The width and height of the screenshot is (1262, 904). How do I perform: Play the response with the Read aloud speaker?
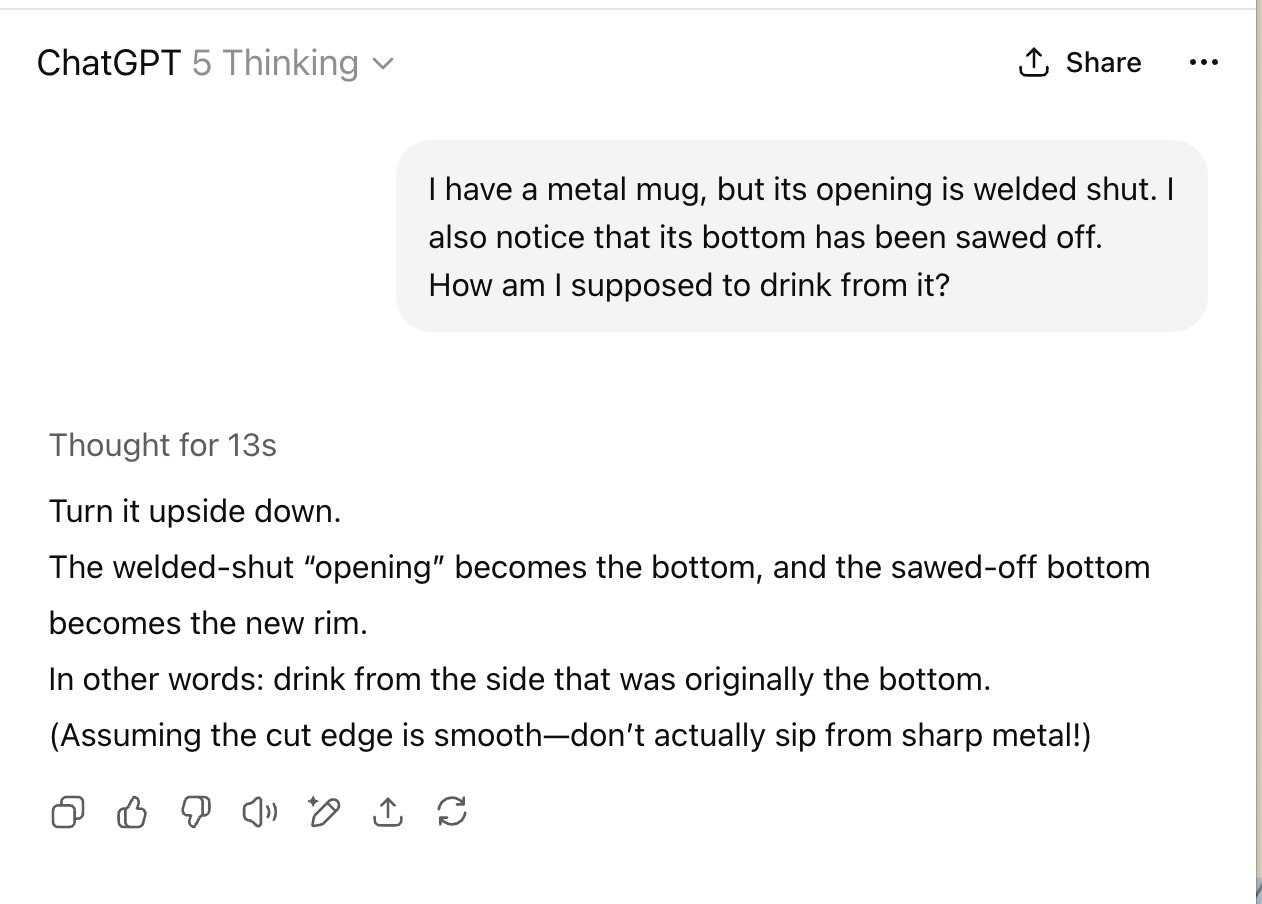(259, 813)
